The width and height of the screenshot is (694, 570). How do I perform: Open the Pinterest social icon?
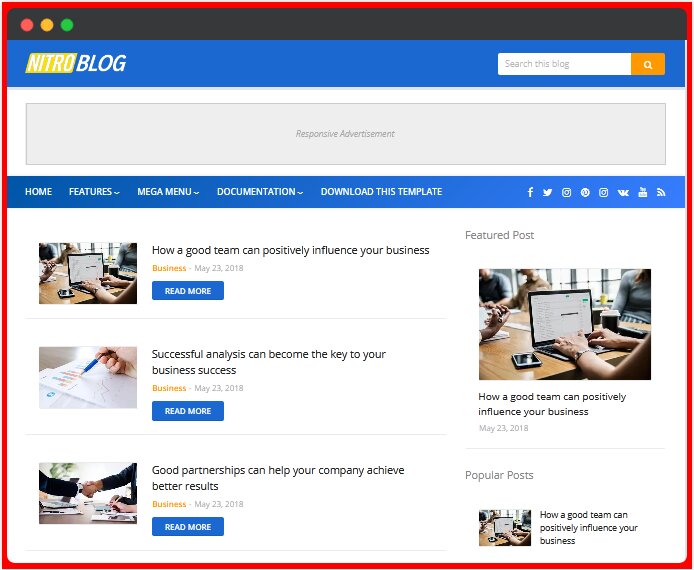(585, 192)
